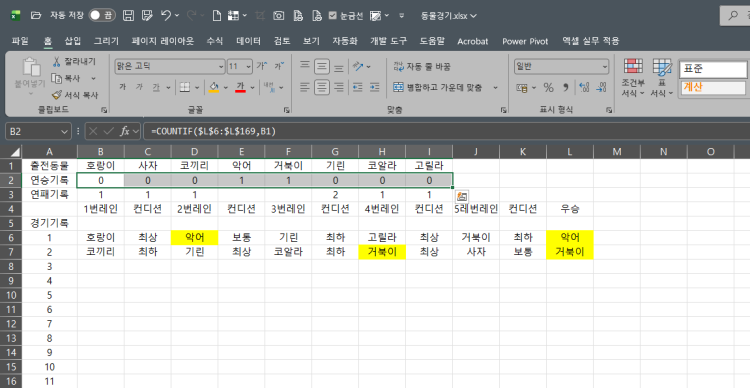Click the increase decimal icon
The image size is (750, 388).
[584, 88]
